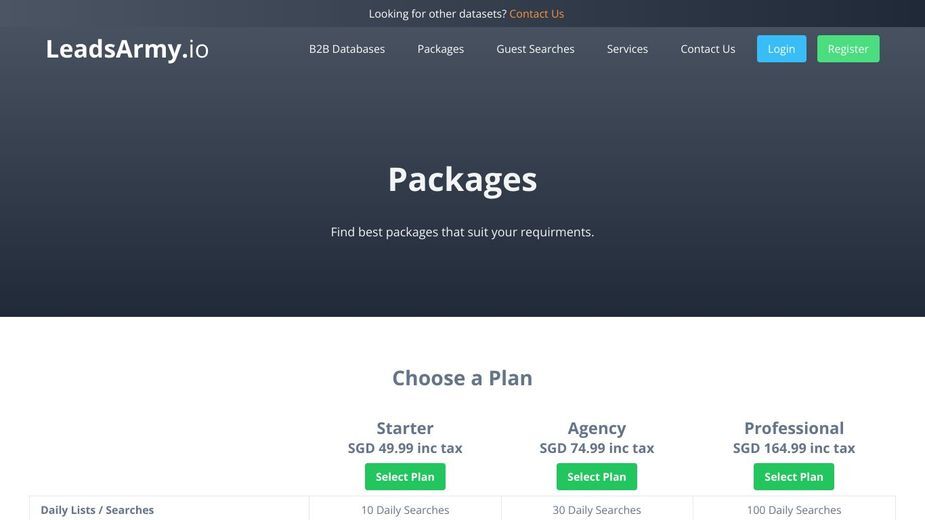This screenshot has width=925, height=520.
Task: Click the 100 Daily Searches cell
Action: click(794, 510)
